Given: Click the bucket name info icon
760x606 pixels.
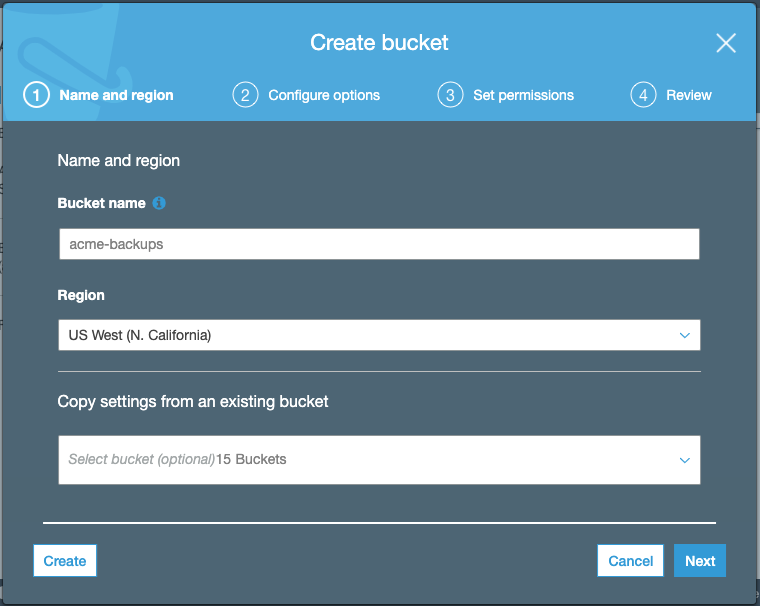Looking at the screenshot, I should pyautogui.click(x=159, y=203).
